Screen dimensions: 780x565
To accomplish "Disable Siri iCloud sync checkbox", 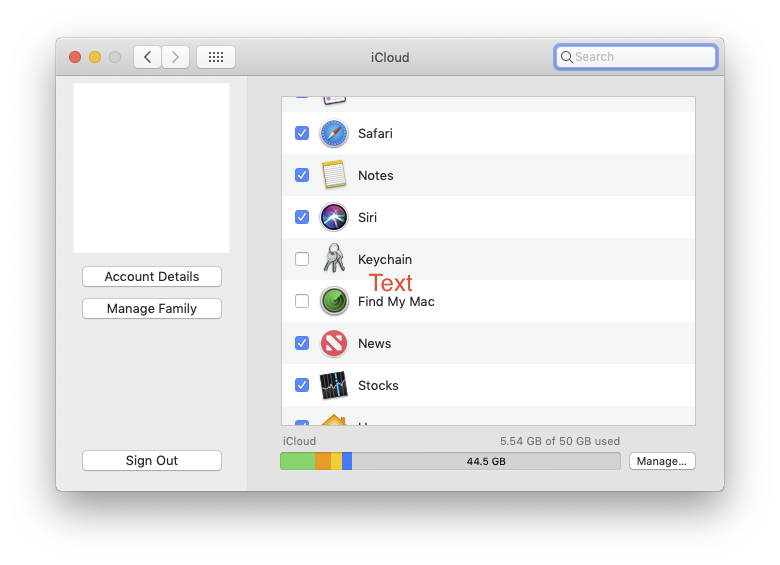I will tap(302, 217).
